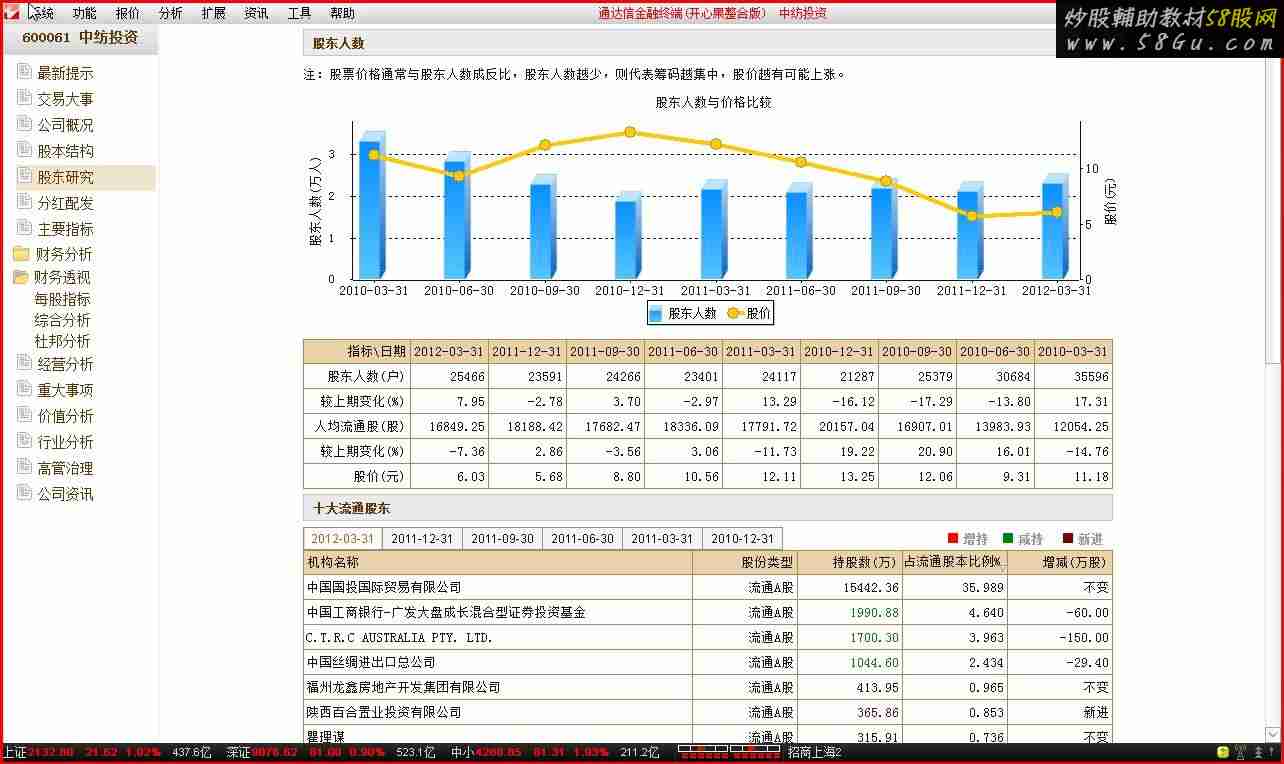Open the 帮助 menu
The height and width of the screenshot is (764, 1284).
342,13
